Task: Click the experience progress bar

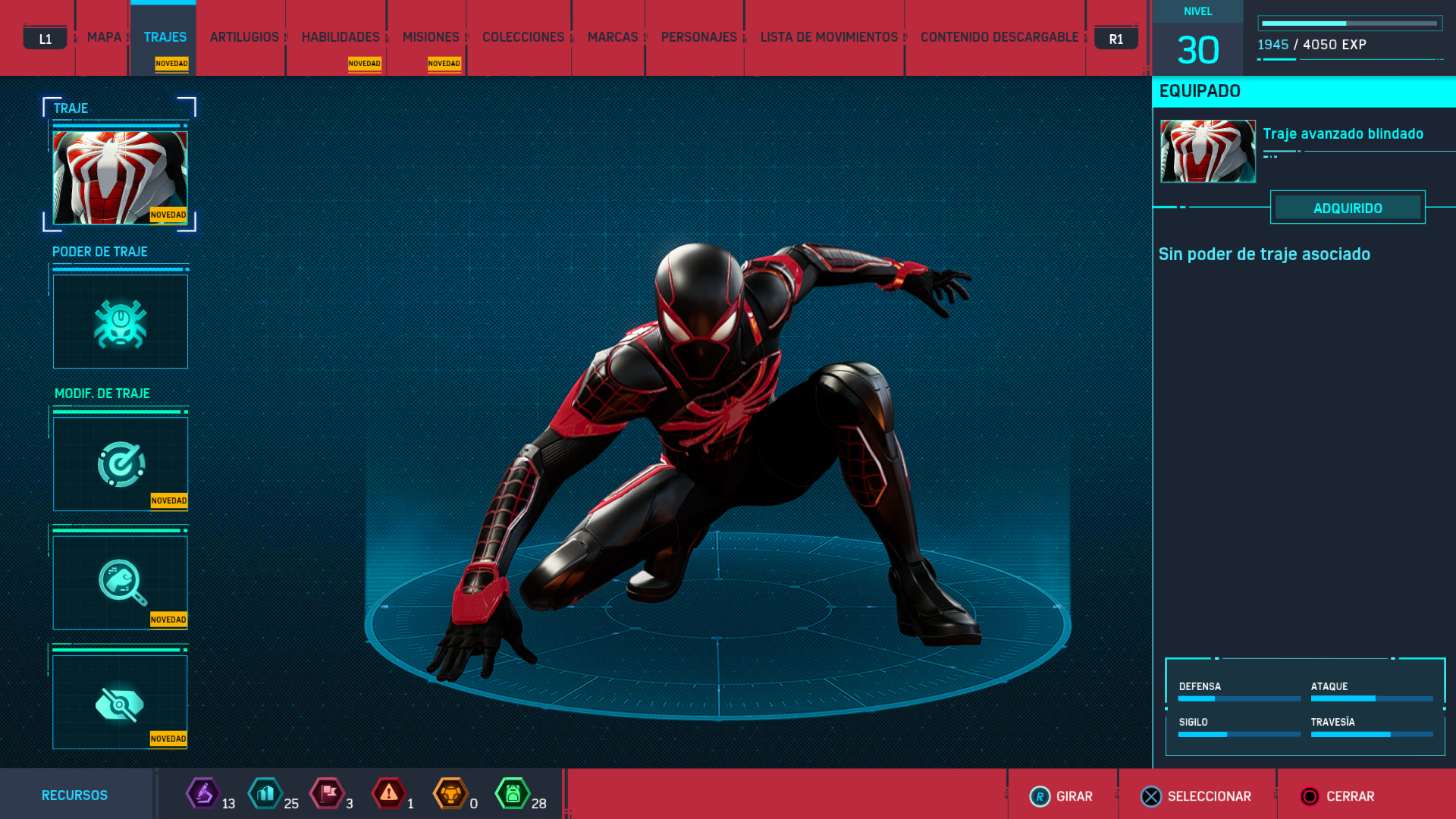Action: (x=1350, y=24)
